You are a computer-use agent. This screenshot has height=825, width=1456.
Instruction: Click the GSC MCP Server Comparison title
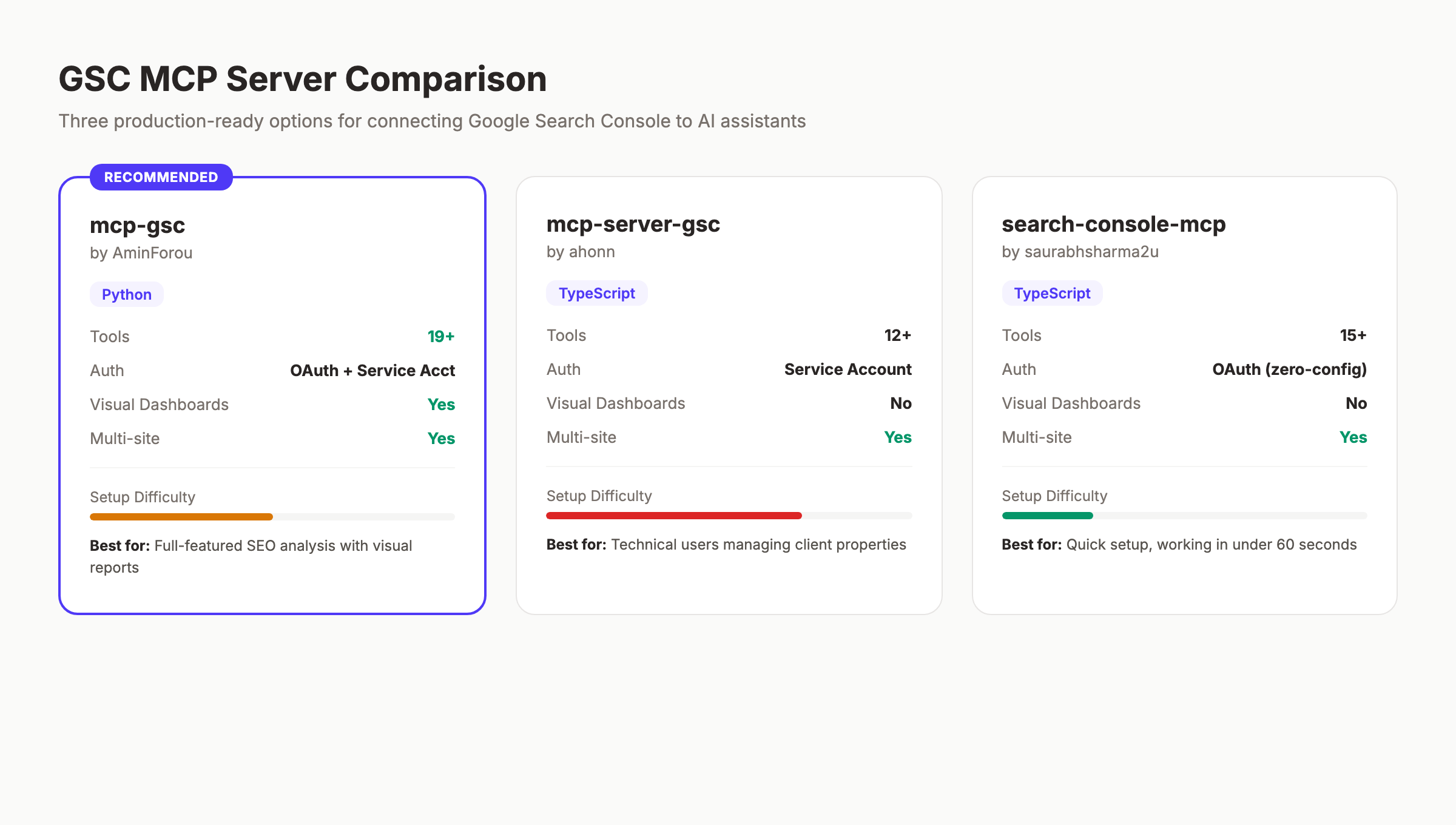coord(302,78)
